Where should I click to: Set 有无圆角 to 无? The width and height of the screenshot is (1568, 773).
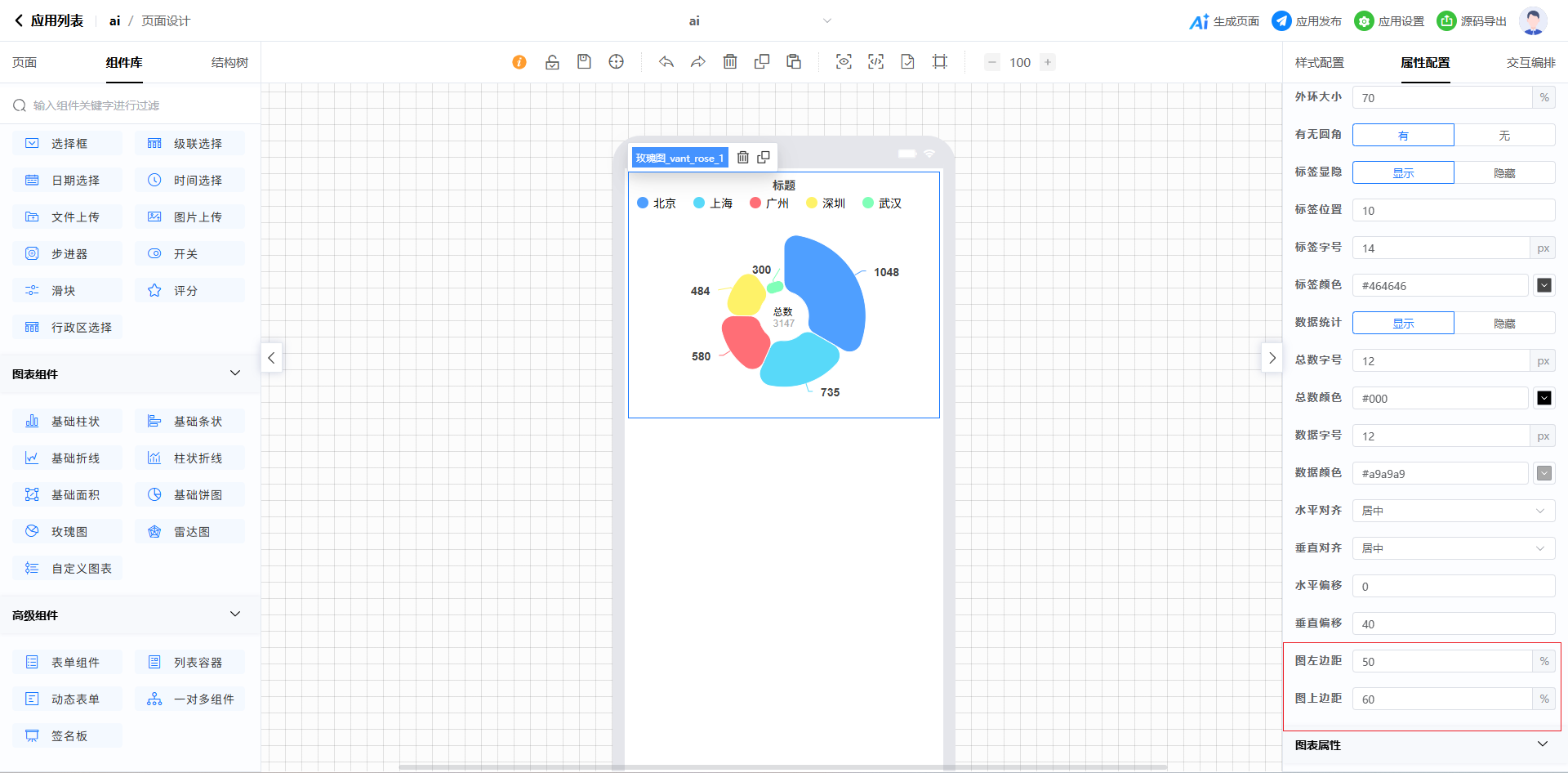click(x=1503, y=136)
